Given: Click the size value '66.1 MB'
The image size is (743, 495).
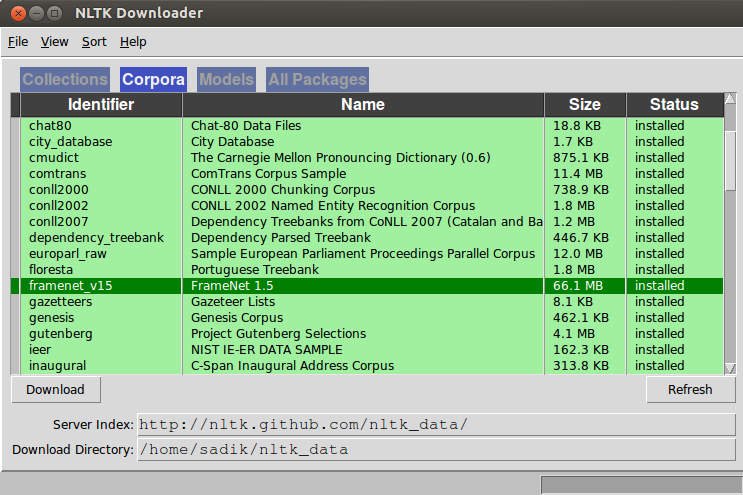Looking at the screenshot, I should click(578, 286).
